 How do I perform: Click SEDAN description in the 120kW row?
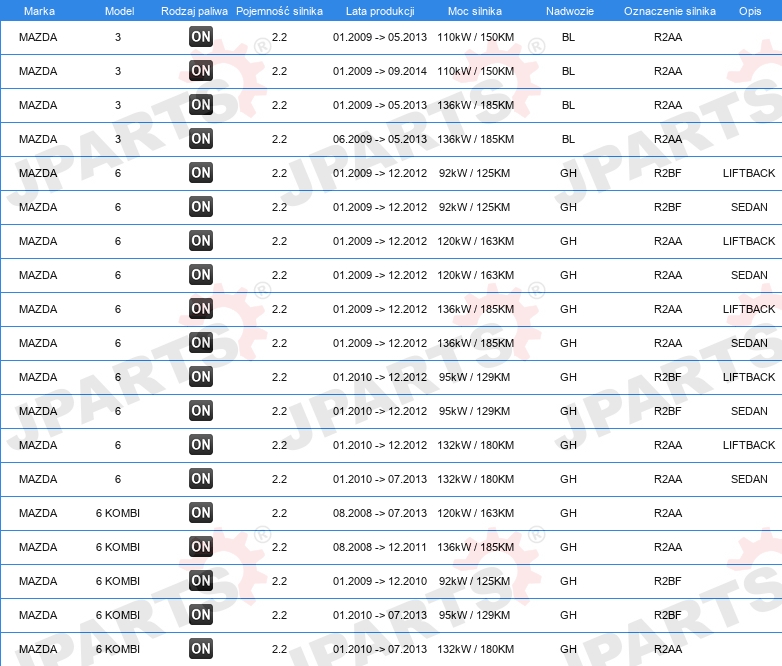tap(749, 275)
